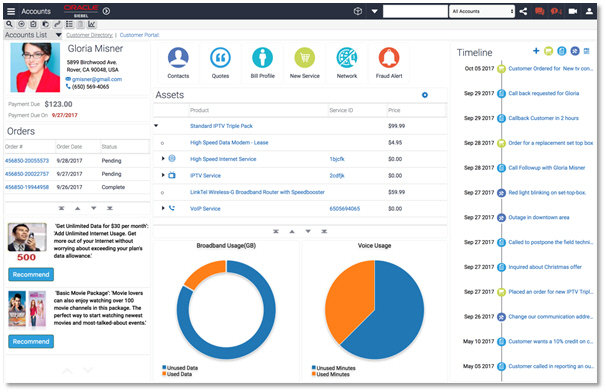Collapse the Standard IPTV Triple Pack row
Image resolution: width=606 pixels, height=392 pixels.
[x=156, y=126]
